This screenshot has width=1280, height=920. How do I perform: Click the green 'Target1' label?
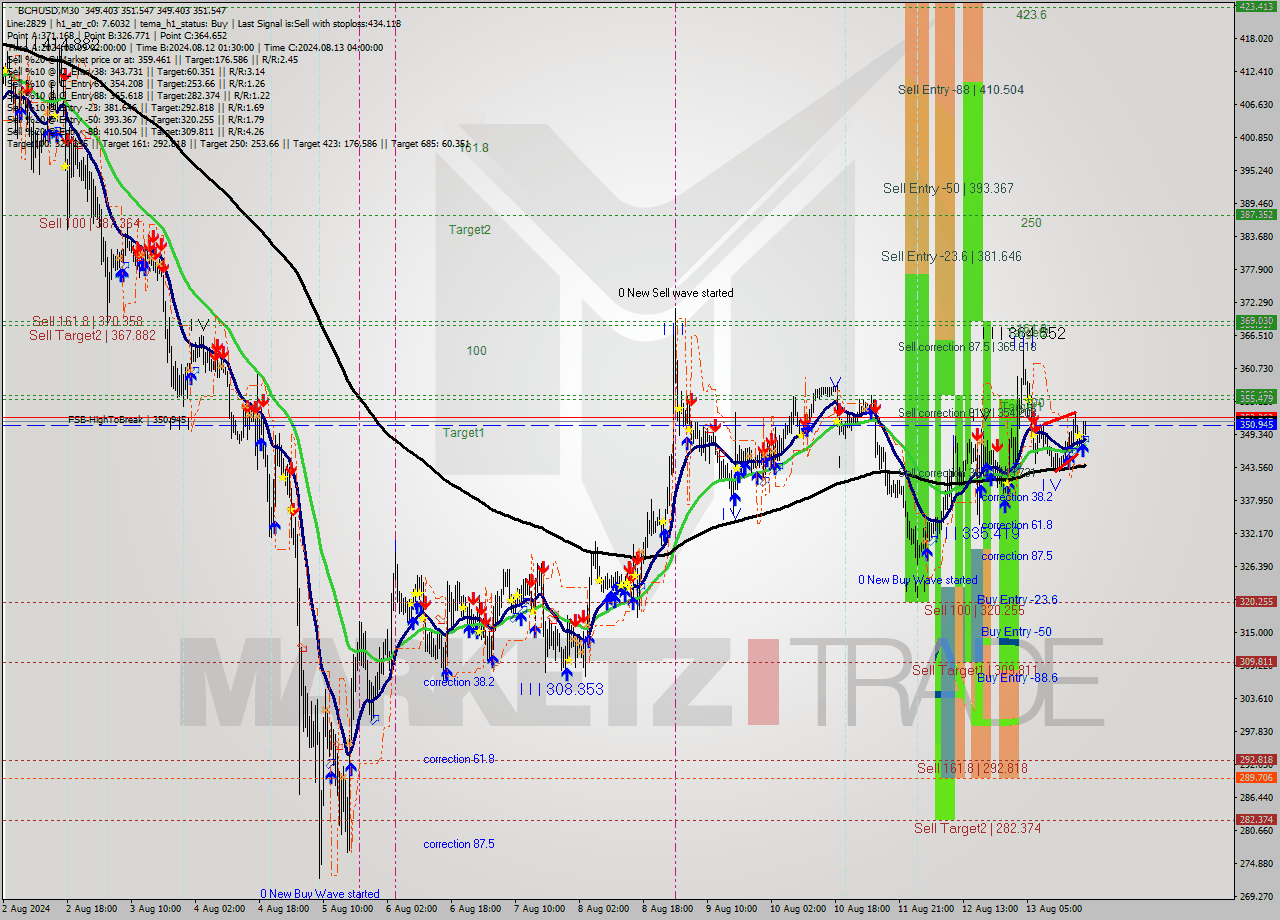[x=464, y=433]
